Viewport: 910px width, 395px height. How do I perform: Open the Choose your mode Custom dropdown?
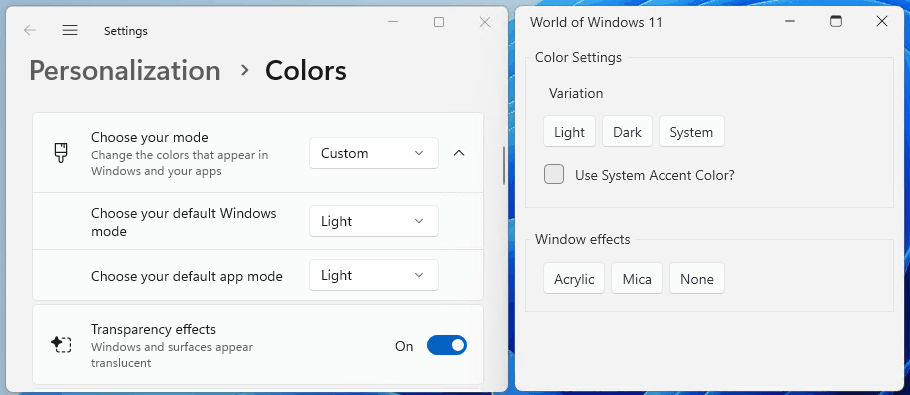374,153
